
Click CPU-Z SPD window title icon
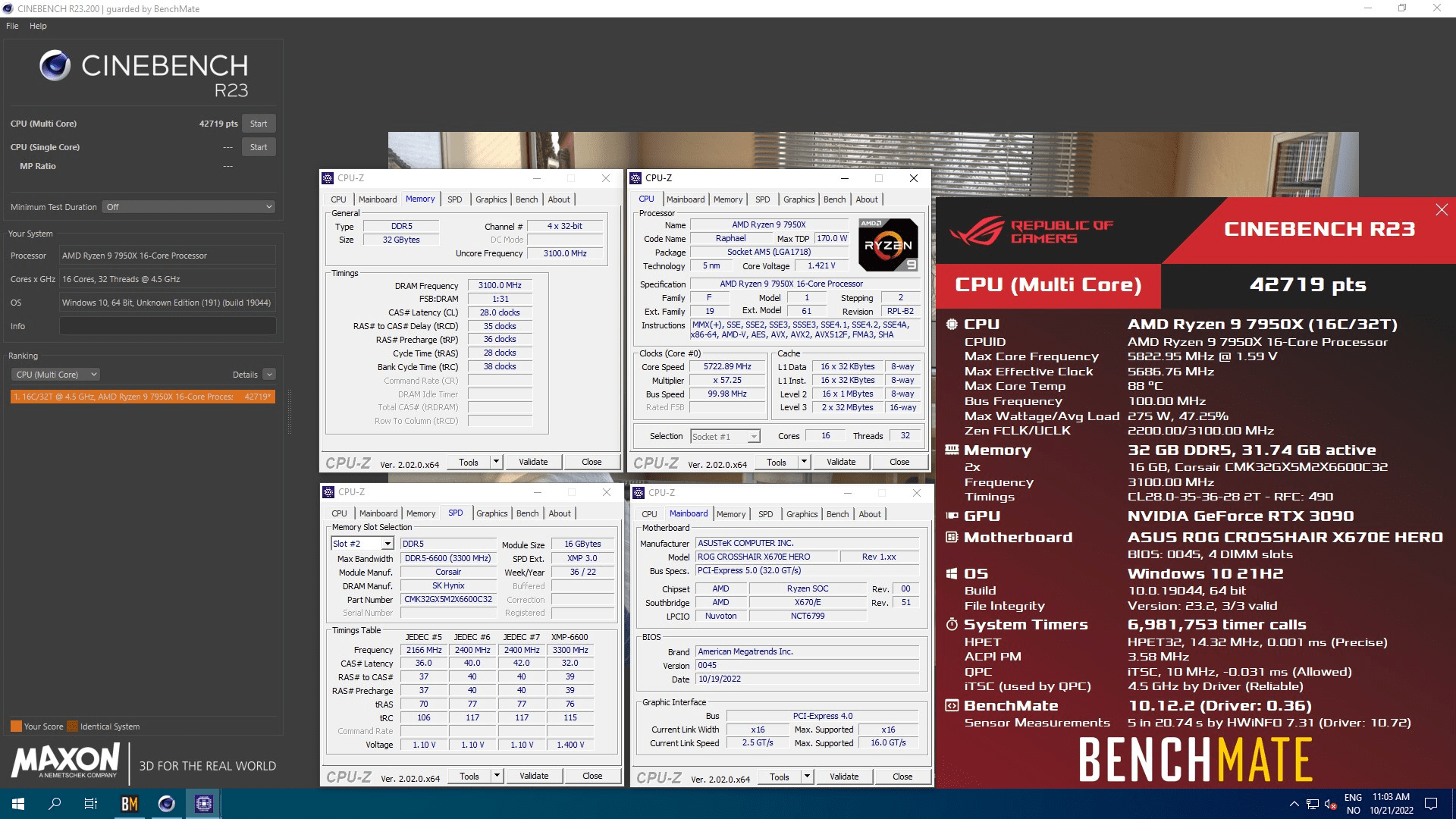(329, 492)
